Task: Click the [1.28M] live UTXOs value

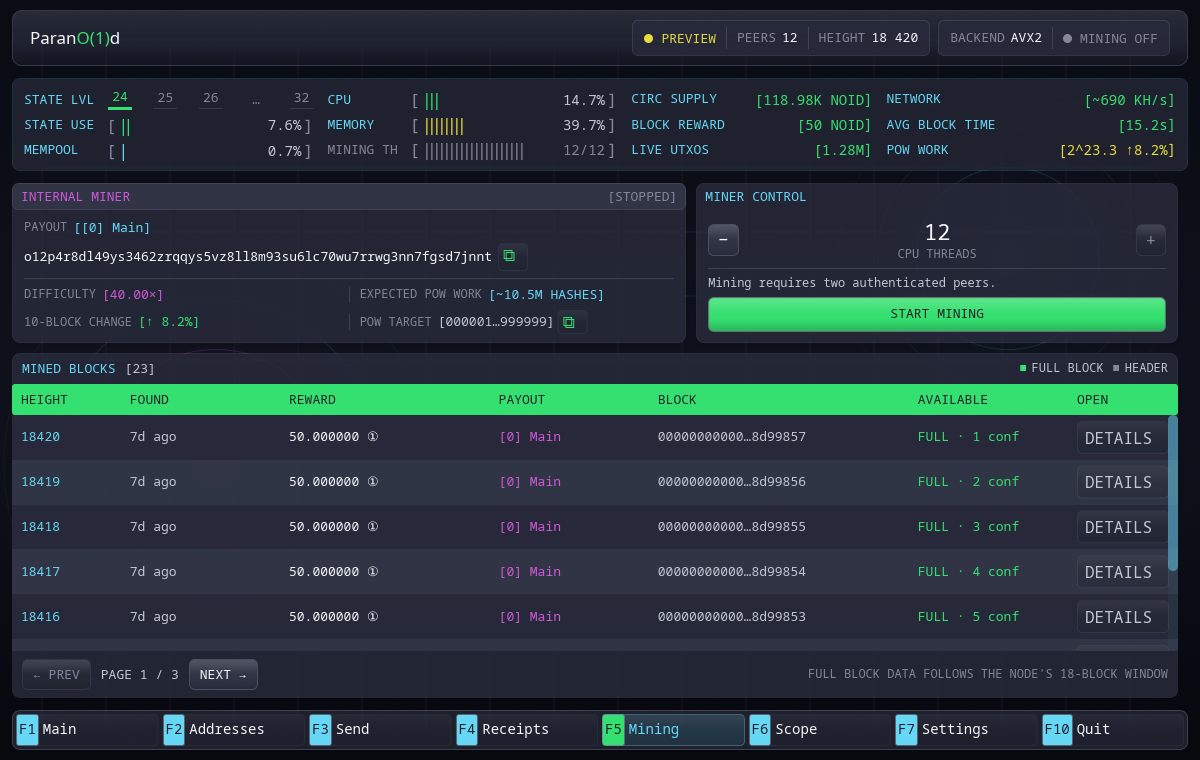Action: 843,150
